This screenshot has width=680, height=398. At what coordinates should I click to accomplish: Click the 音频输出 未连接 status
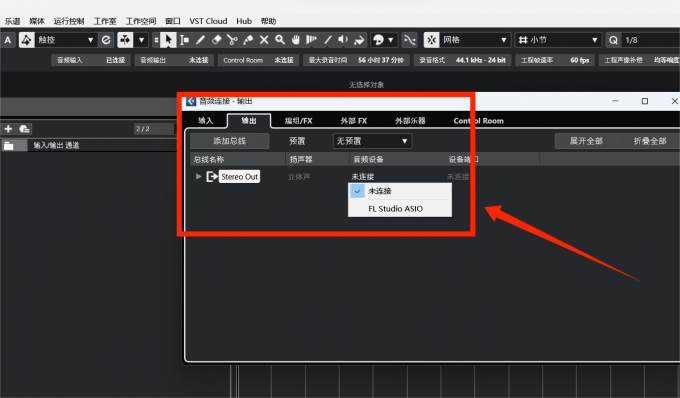(174, 60)
